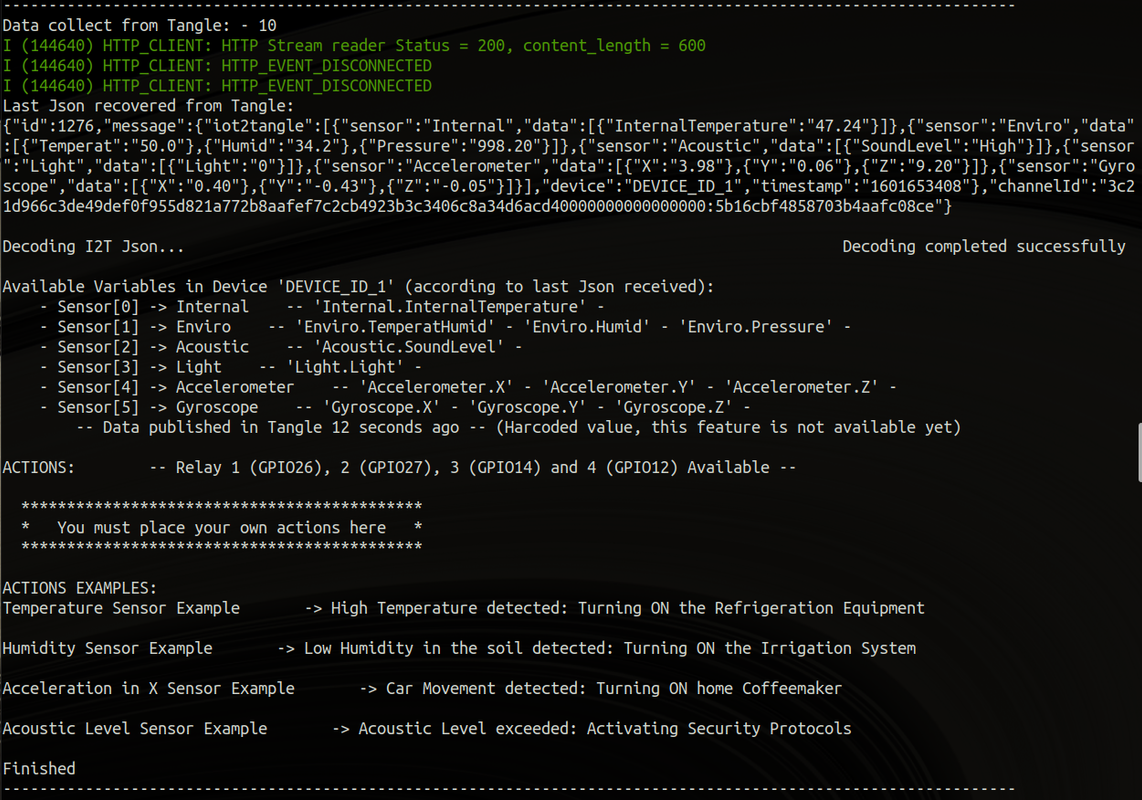Click the 'Acoustic.SoundLevel' variable name
Screen dimensions: 1142x800
point(409,348)
